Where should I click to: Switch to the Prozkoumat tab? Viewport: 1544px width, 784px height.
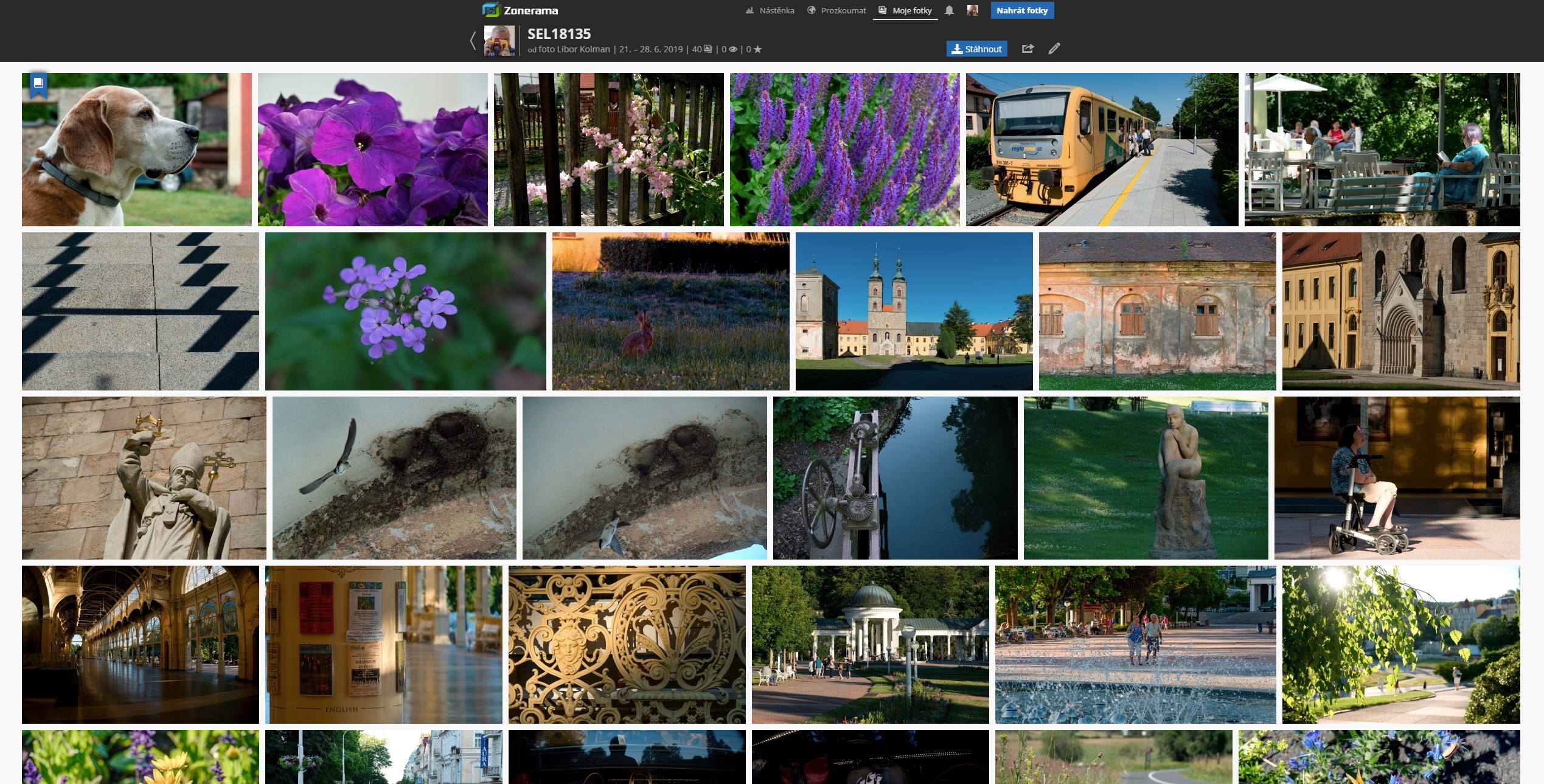pos(836,10)
